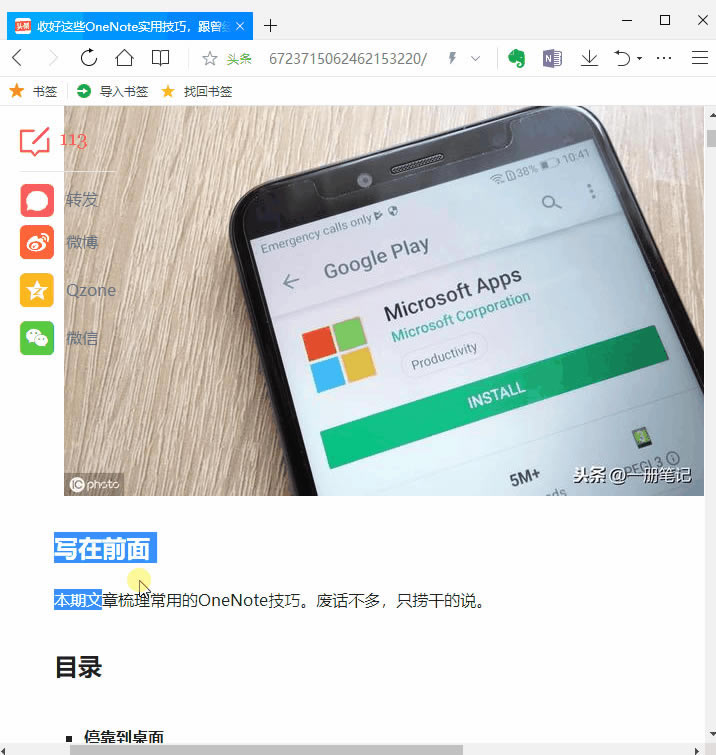The width and height of the screenshot is (716, 755).
Task: Expand the address bar dropdown arrow
Action: click(x=475, y=59)
